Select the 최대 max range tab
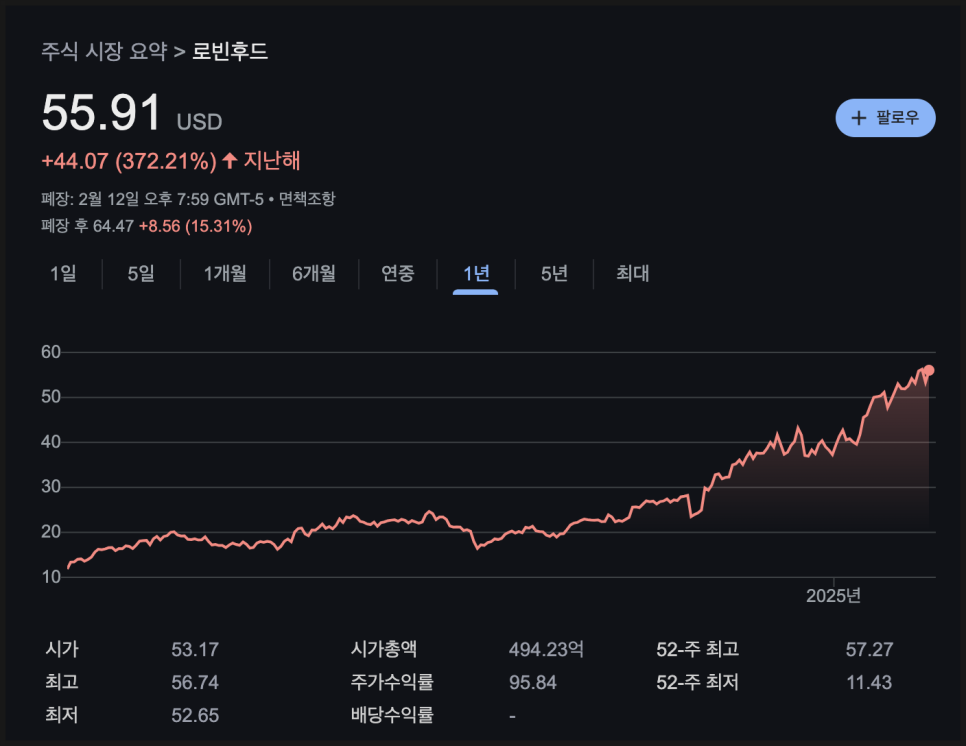The image size is (966, 746). pyautogui.click(x=633, y=274)
